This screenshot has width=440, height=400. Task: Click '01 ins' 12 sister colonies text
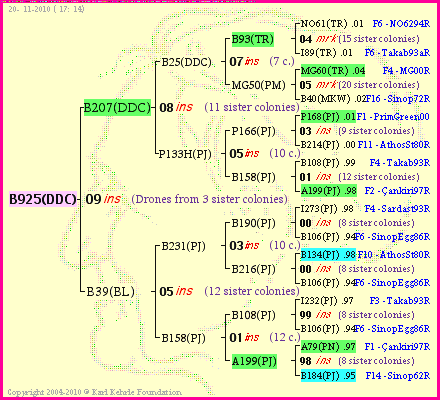click(x=359, y=177)
